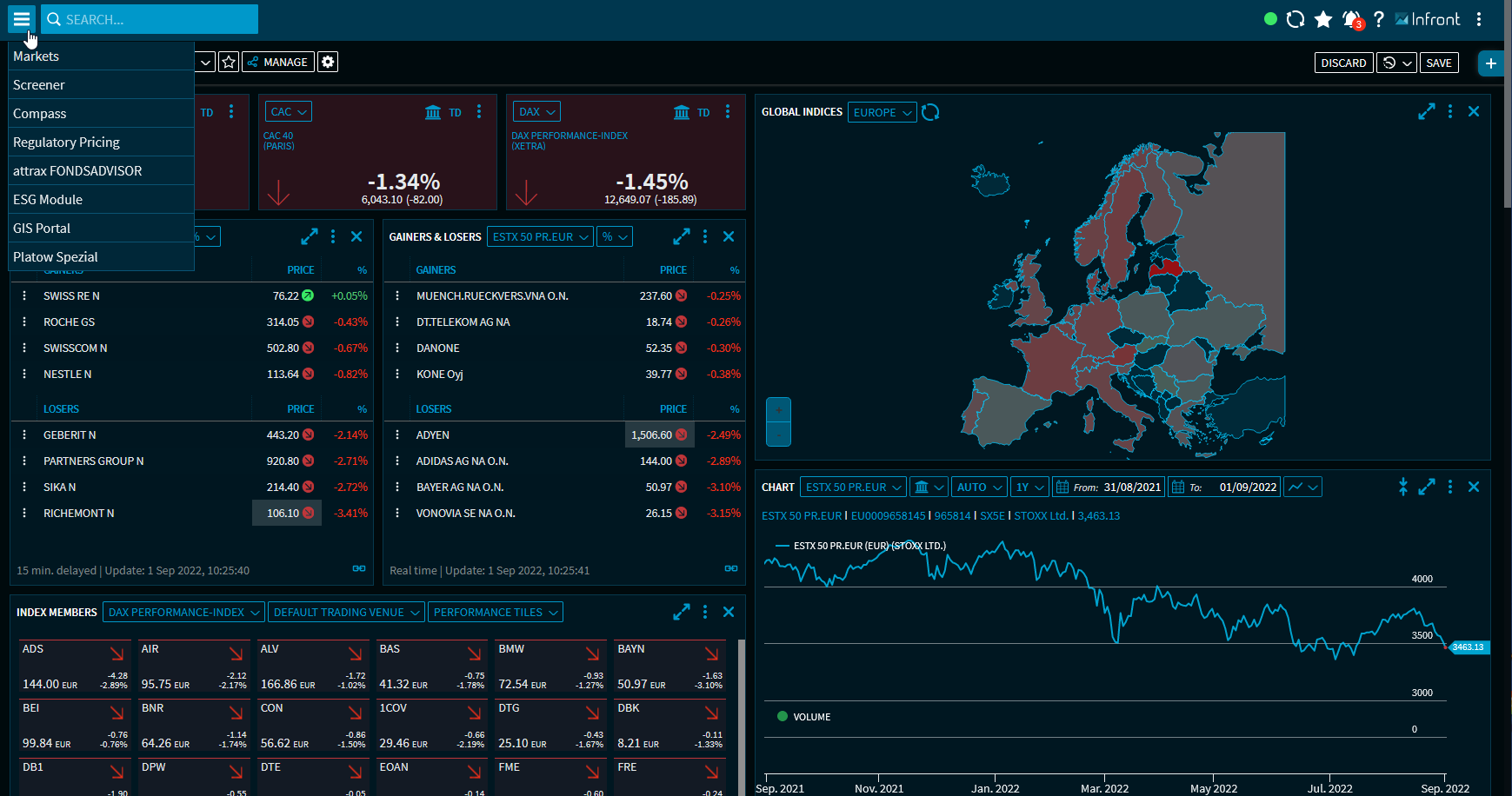Open the dashboard settings gear
The height and width of the screenshot is (796, 1512).
click(328, 63)
